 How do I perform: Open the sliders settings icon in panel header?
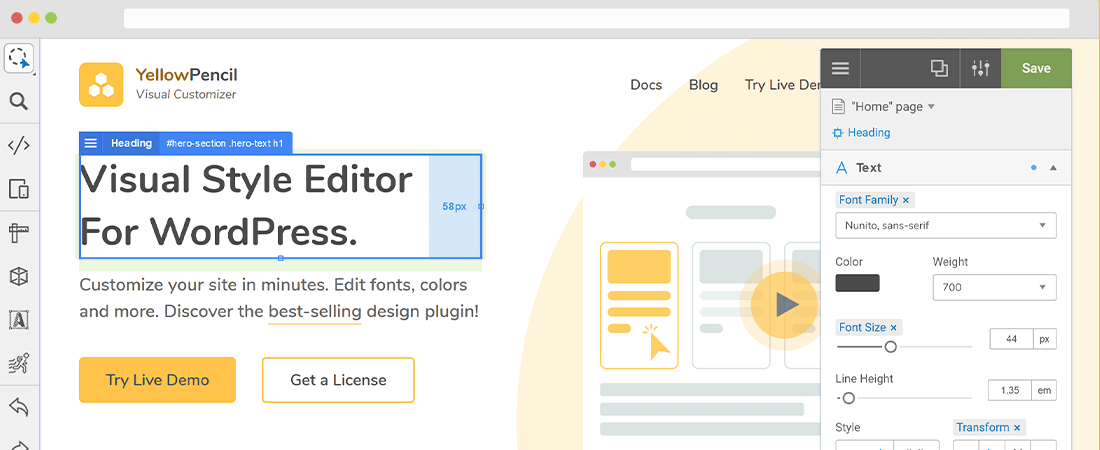pyautogui.click(x=980, y=68)
